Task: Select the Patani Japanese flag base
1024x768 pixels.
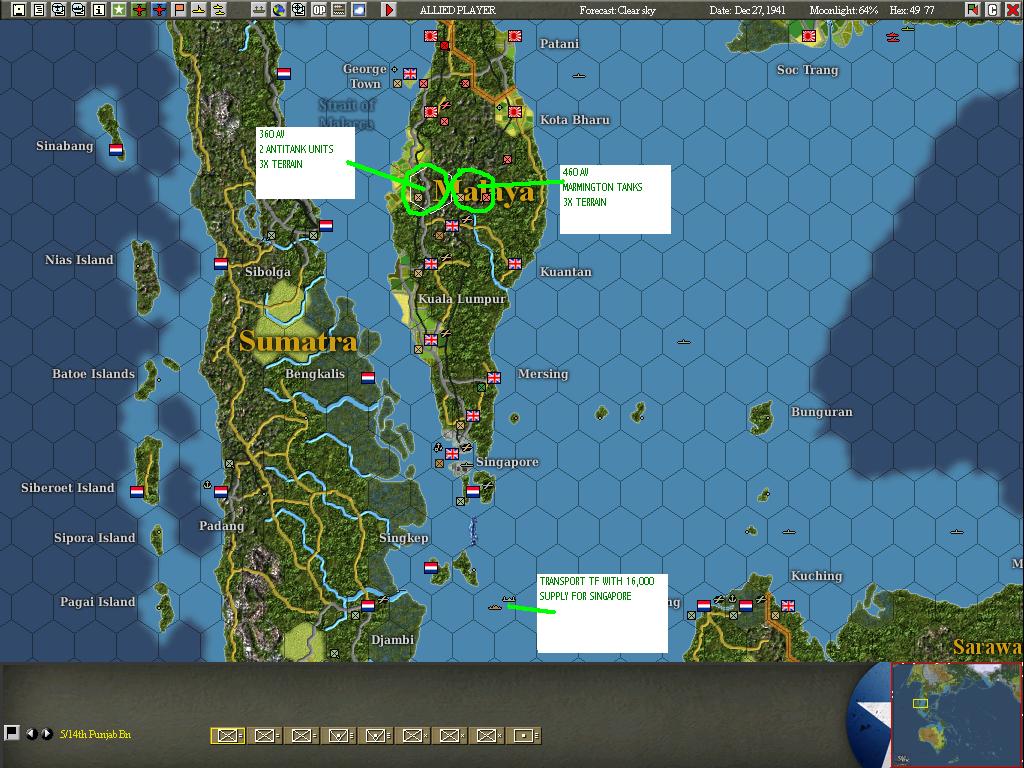Action: pos(515,36)
